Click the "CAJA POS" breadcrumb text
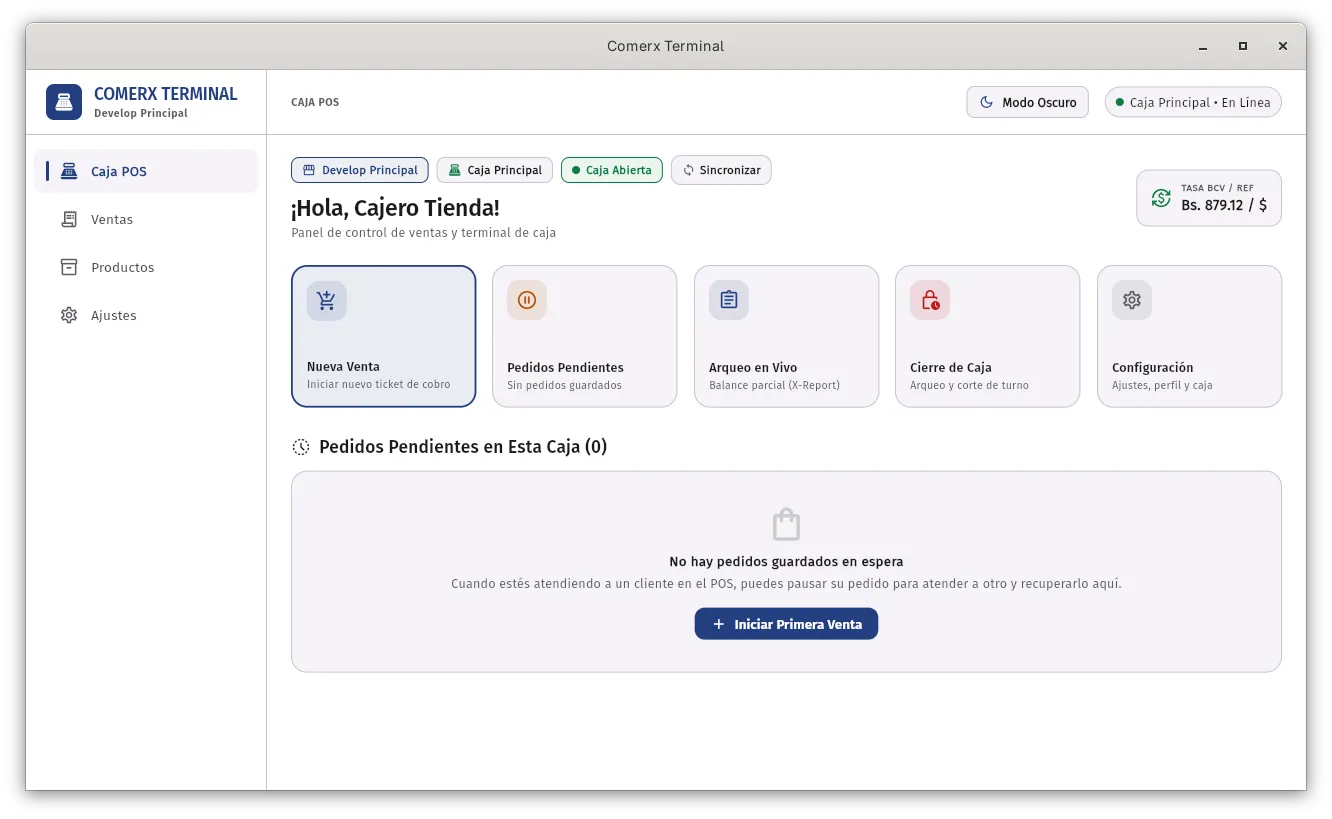This screenshot has width=1332, height=819. tap(315, 102)
